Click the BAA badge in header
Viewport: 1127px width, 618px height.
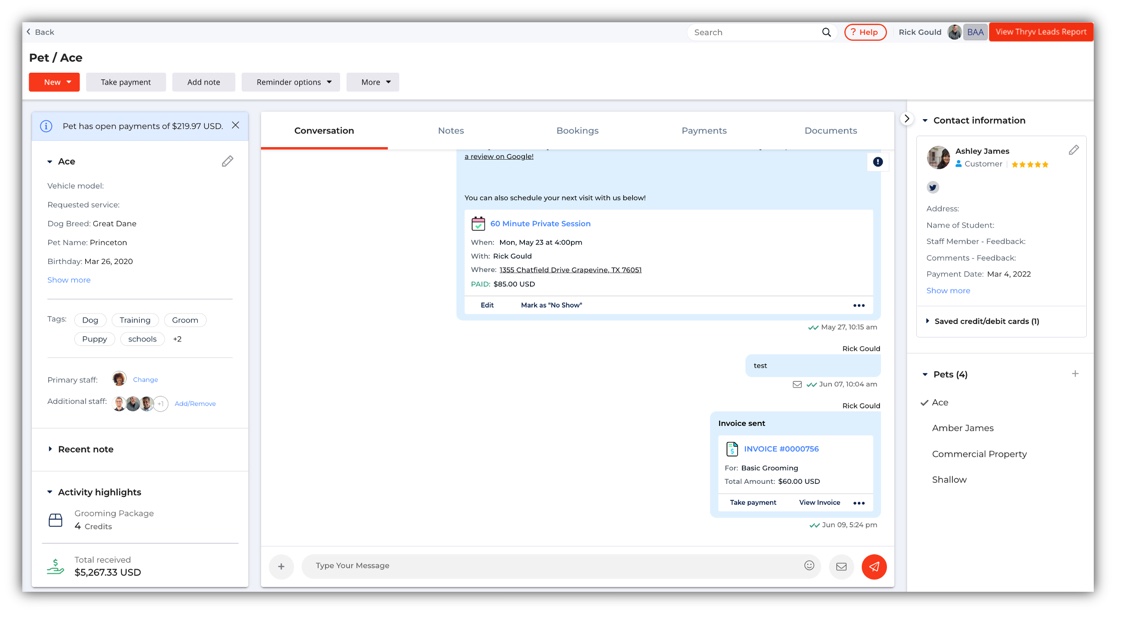[x=975, y=32]
